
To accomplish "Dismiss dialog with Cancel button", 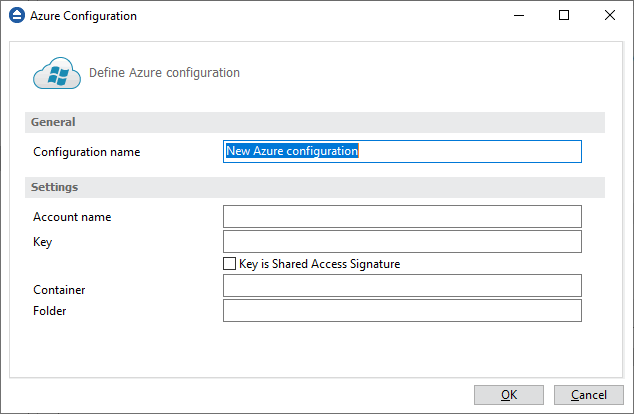I will tap(589, 395).
